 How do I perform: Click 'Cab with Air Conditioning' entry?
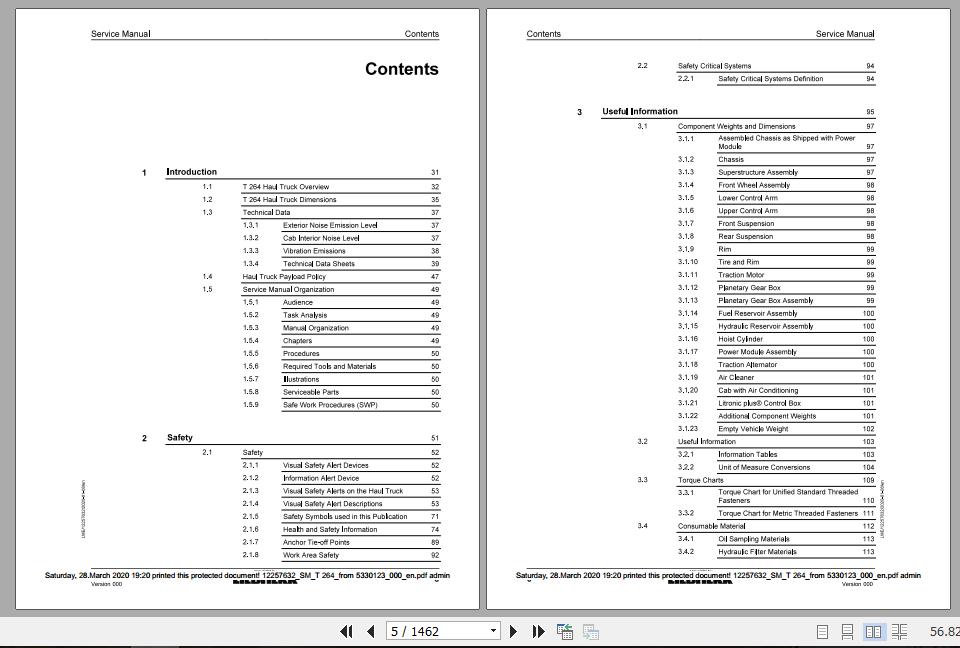point(759,391)
